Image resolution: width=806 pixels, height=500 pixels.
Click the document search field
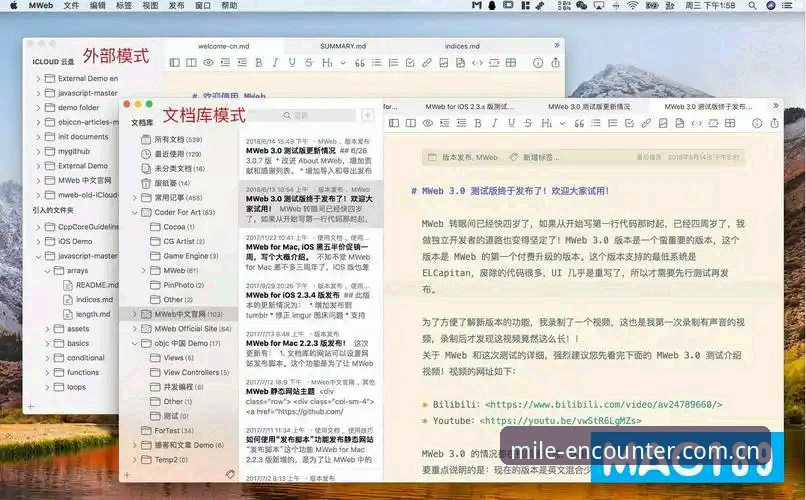coord(304,116)
